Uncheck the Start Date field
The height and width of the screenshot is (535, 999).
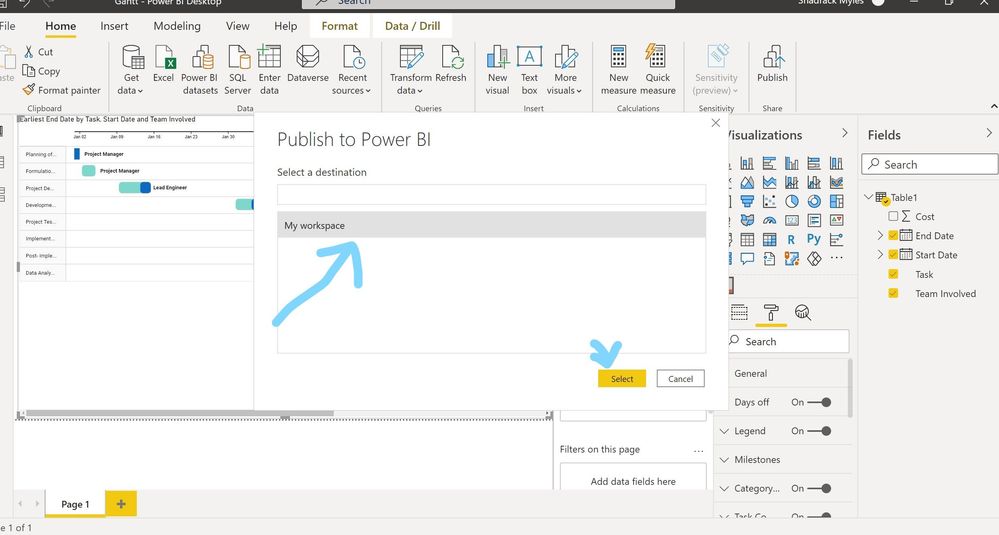(893, 255)
